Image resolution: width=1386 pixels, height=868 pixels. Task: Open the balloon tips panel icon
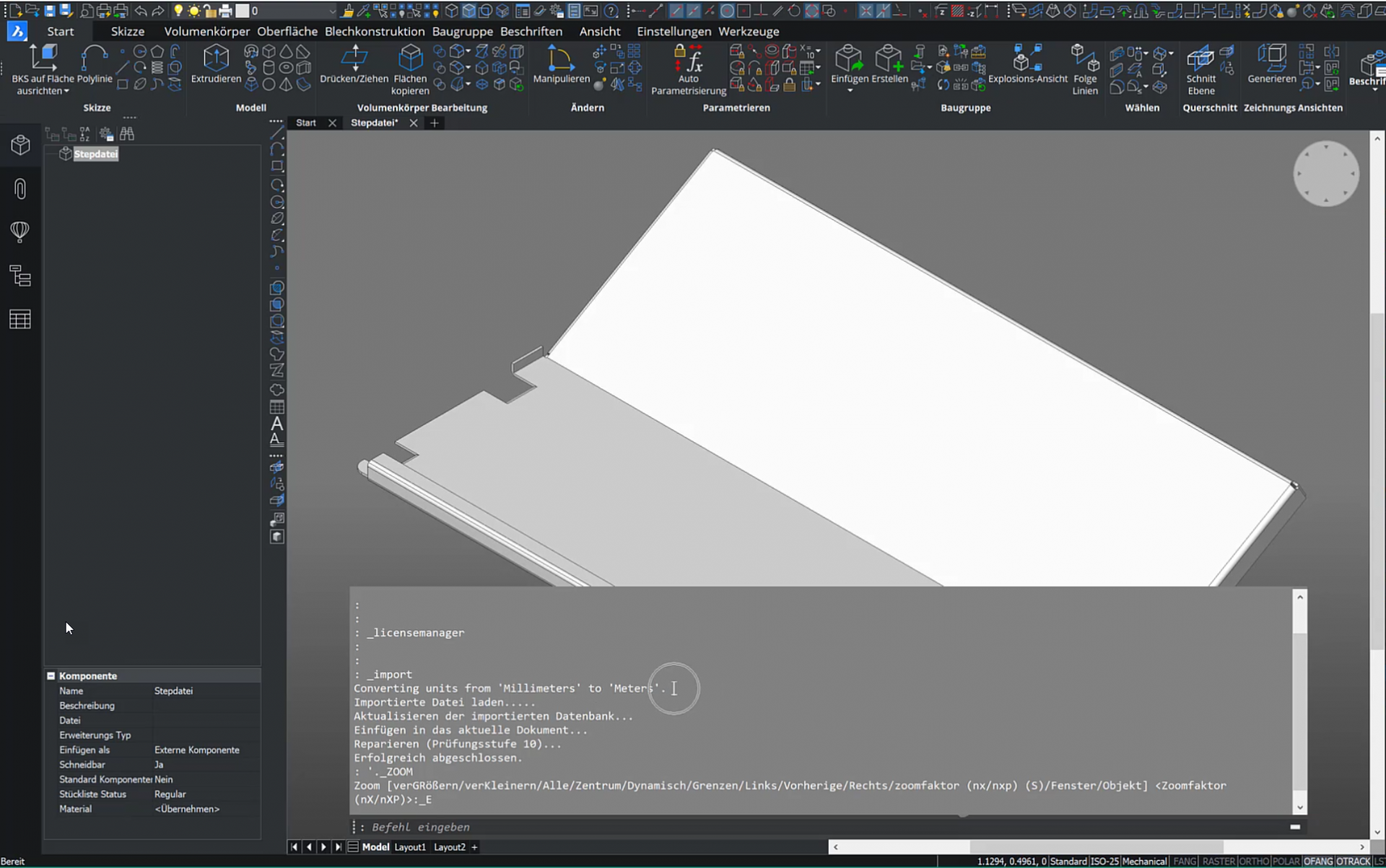tap(20, 232)
